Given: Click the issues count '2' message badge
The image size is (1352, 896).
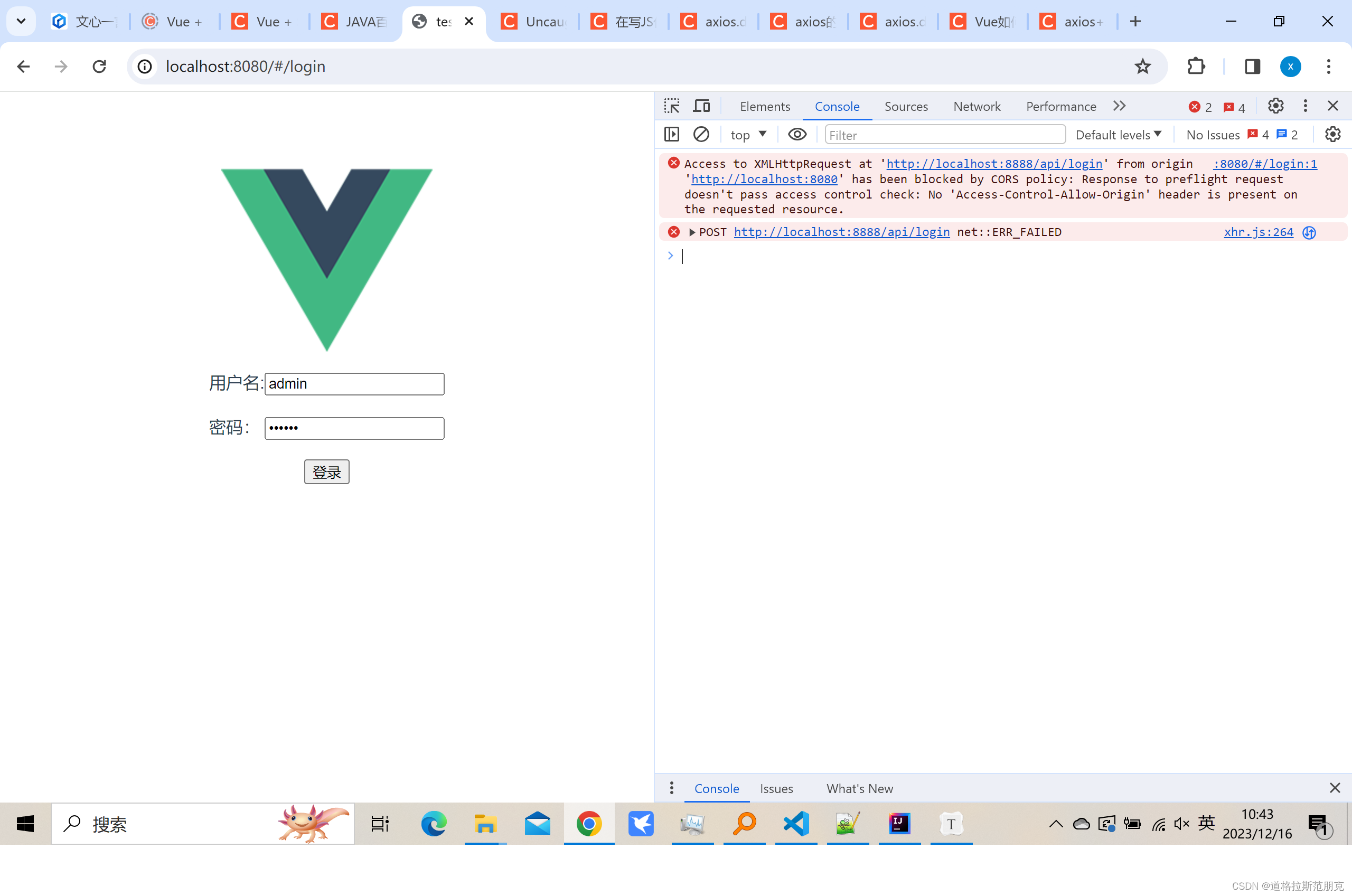Looking at the screenshot, I should tap(1287, 135).
